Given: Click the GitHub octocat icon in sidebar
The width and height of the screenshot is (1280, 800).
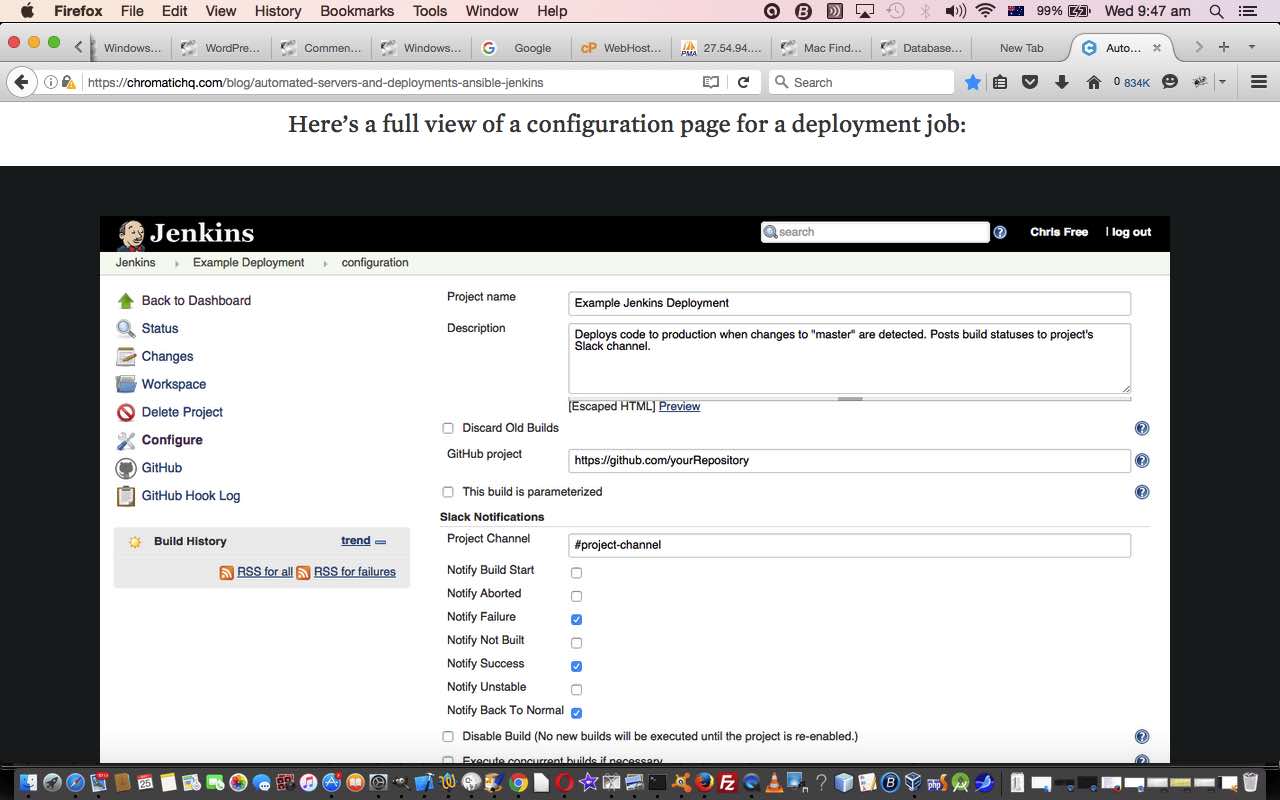Looking at the screenshot, I should tap(125, 468).
